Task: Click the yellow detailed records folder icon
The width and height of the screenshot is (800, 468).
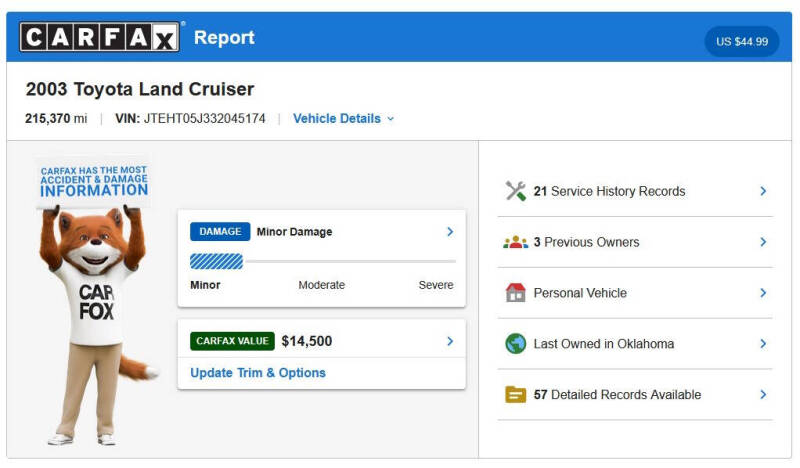Action: pos(515,395)
